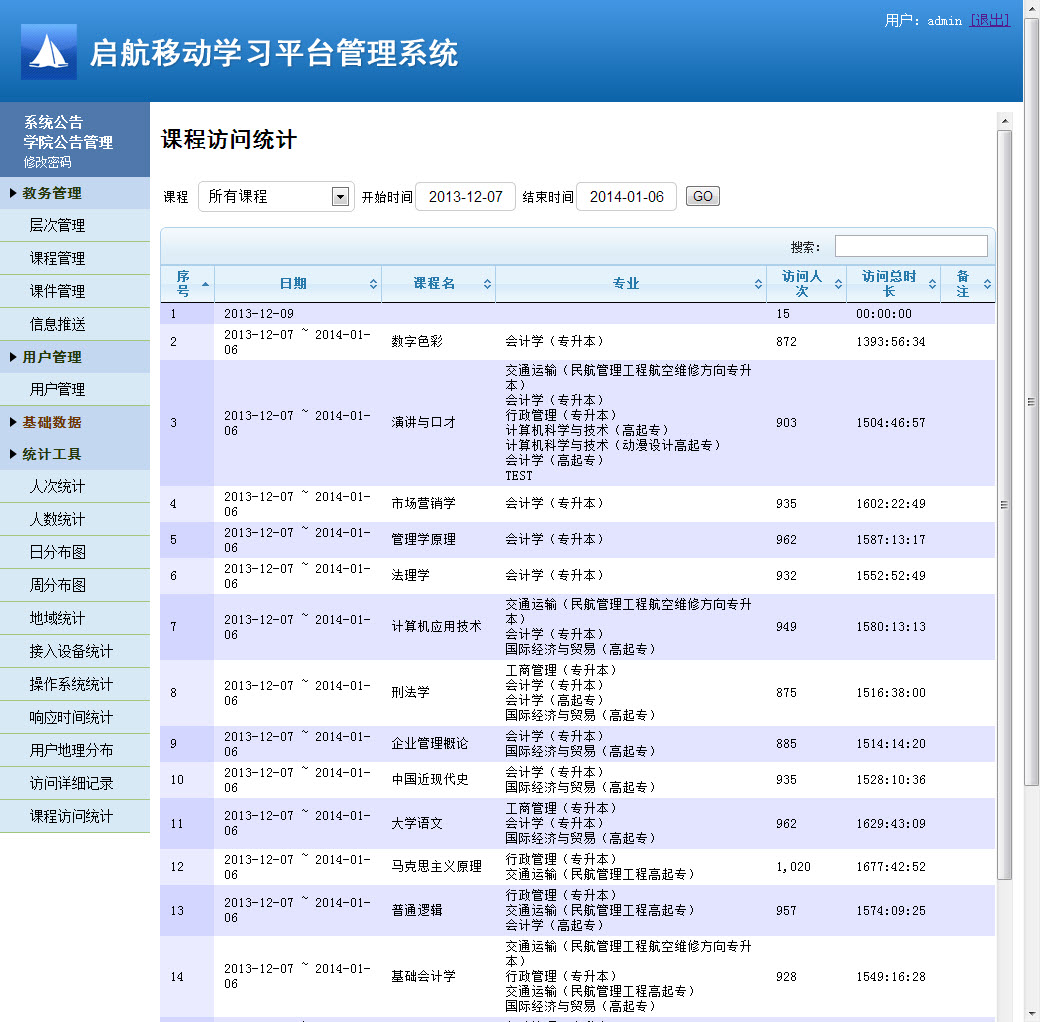1040x1022 pixels.
Task: Expand the 基础数据 menu section
Action: tap(52, 422)
